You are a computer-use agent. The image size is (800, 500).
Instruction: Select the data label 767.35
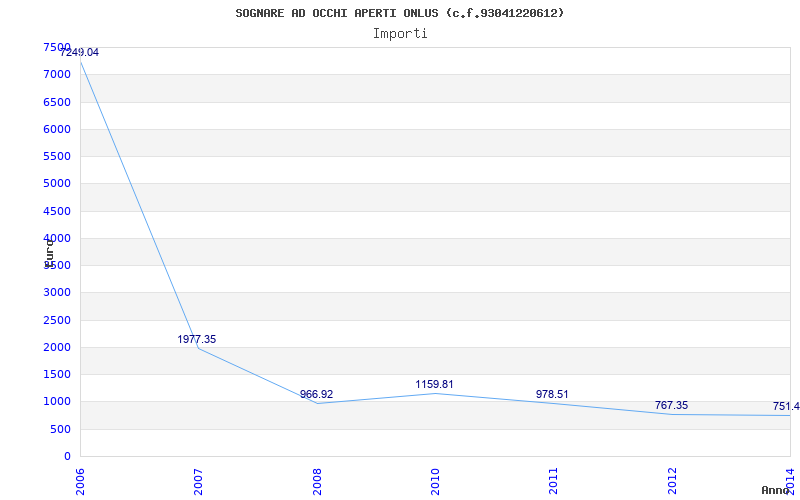click(x=671, y=406)
